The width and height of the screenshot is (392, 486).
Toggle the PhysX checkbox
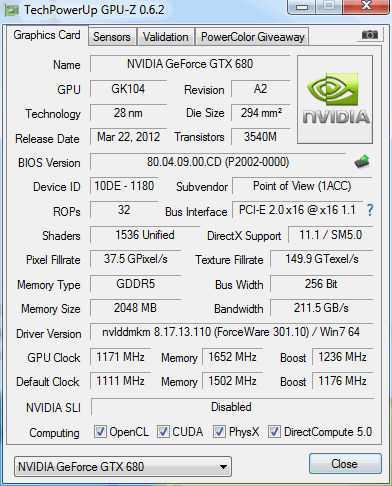coord(219,431)
